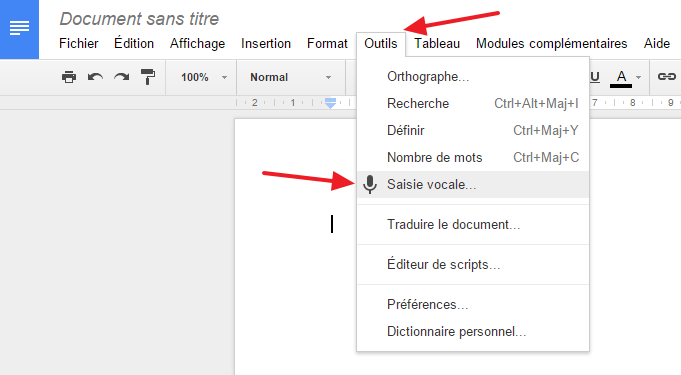Toggle underline formatting button
This screenshot has width=681, height=375.
pos(595,77)
